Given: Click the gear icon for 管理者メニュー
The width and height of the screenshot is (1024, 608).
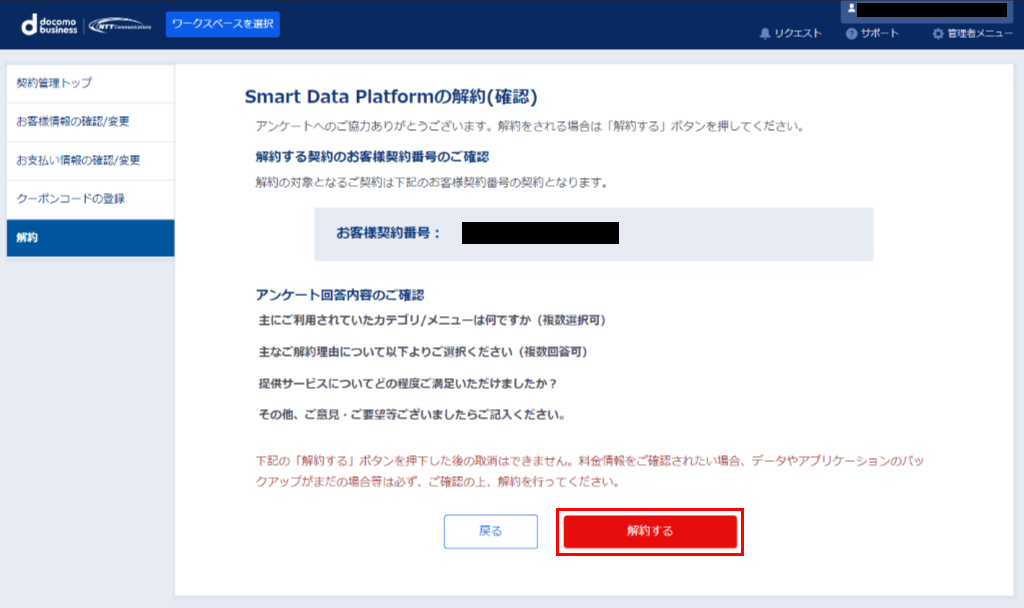Looking at the screenshot, I should (938, 34).
